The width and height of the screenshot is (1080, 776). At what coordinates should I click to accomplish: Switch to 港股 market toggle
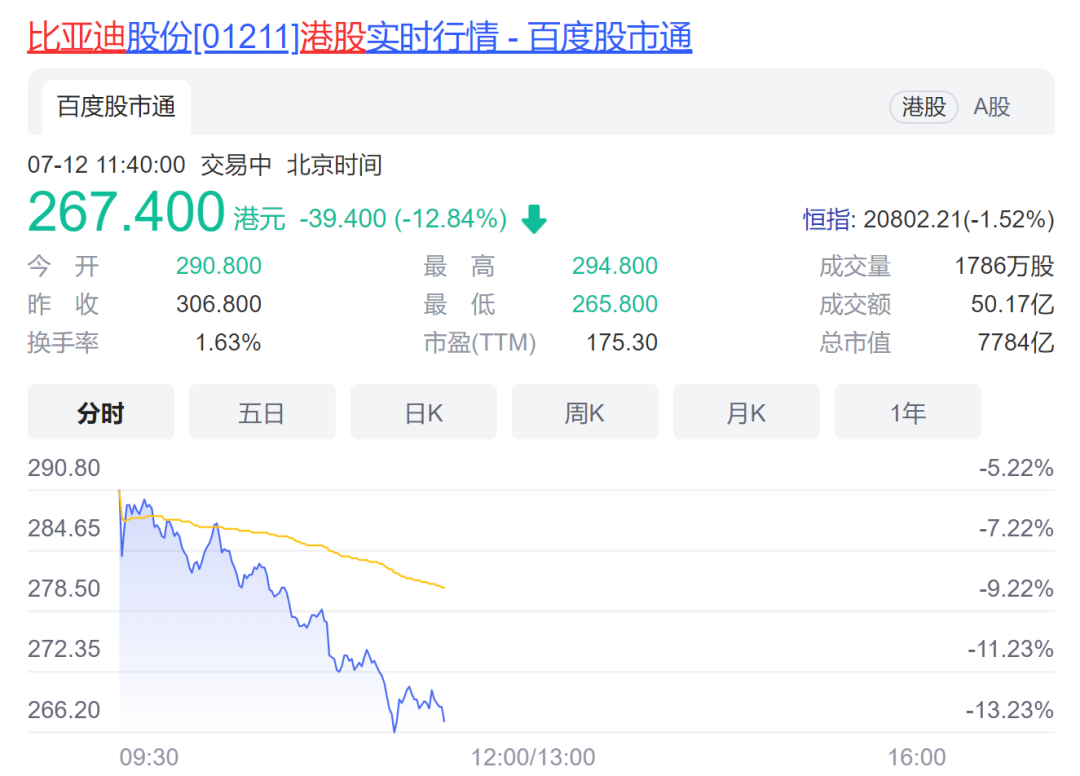point(923,107)
